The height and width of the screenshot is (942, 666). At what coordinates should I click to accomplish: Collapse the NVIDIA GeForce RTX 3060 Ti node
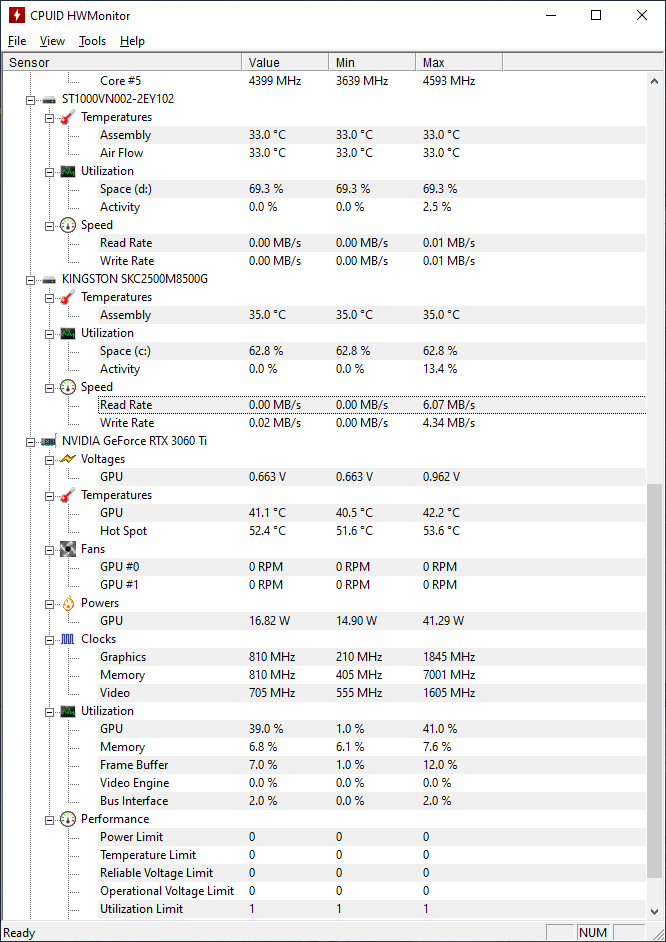(31, 441)
